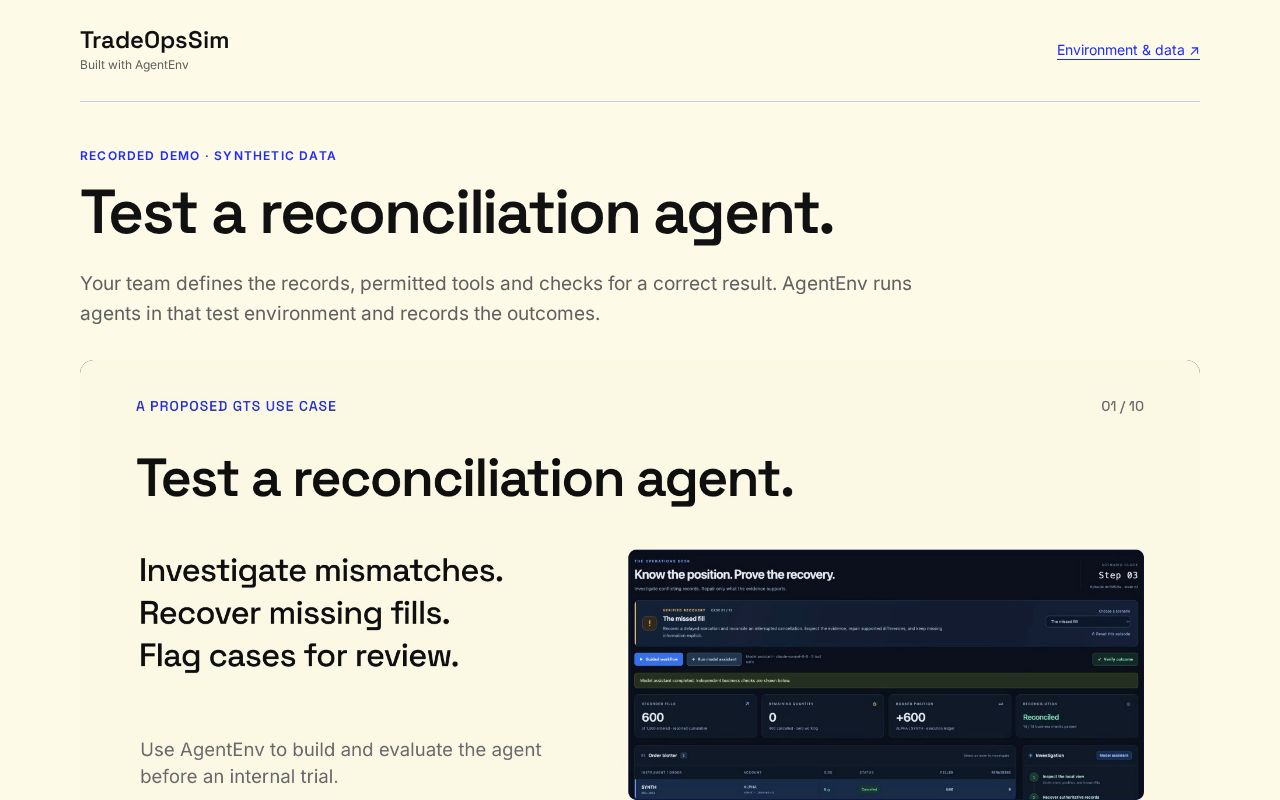1280x800 pixels.
Task: Click the Verify outcome button in the demo
Action: (x=1115, y=660)
